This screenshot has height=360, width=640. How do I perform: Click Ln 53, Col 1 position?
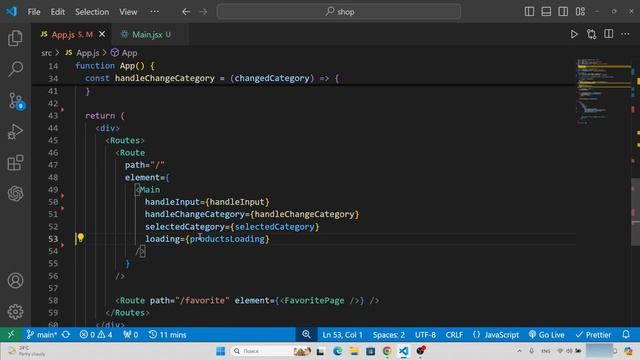click(x=342, y=335)
